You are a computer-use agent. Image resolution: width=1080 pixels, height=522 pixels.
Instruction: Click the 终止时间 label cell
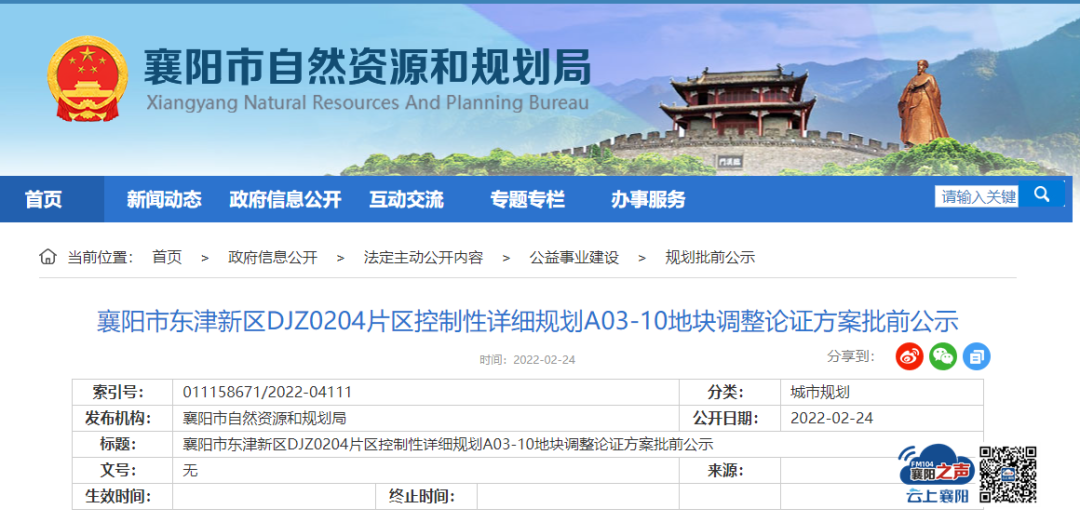pyautogui.click(x=426, y=497)
